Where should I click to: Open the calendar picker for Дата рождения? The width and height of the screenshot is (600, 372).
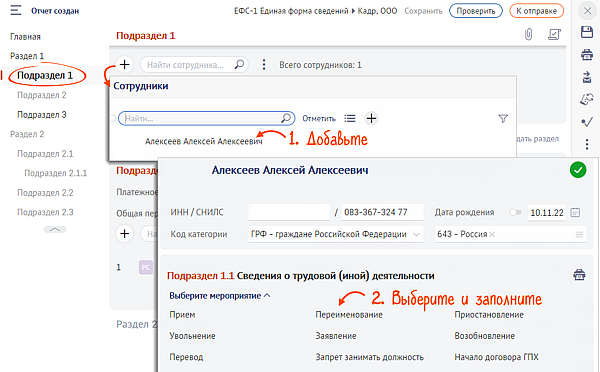575,212
